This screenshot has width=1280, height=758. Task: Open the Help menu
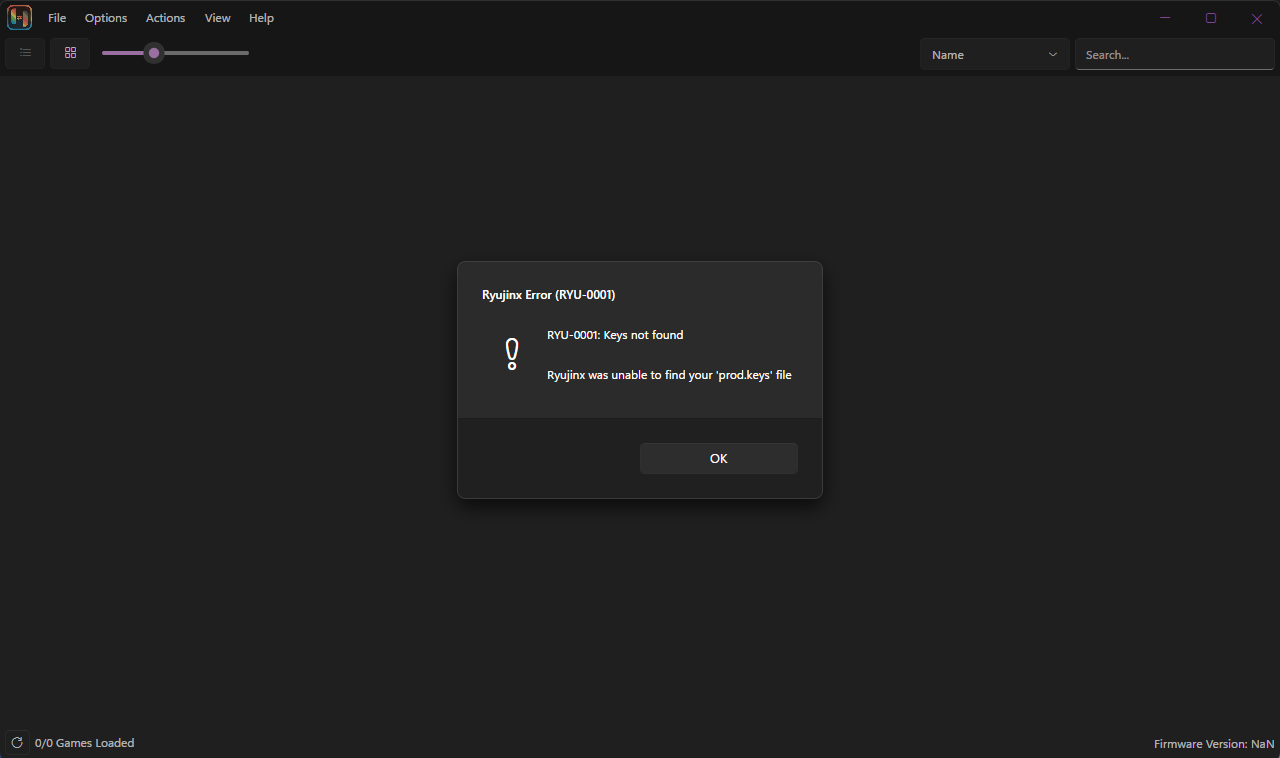[x=261, y=17]
